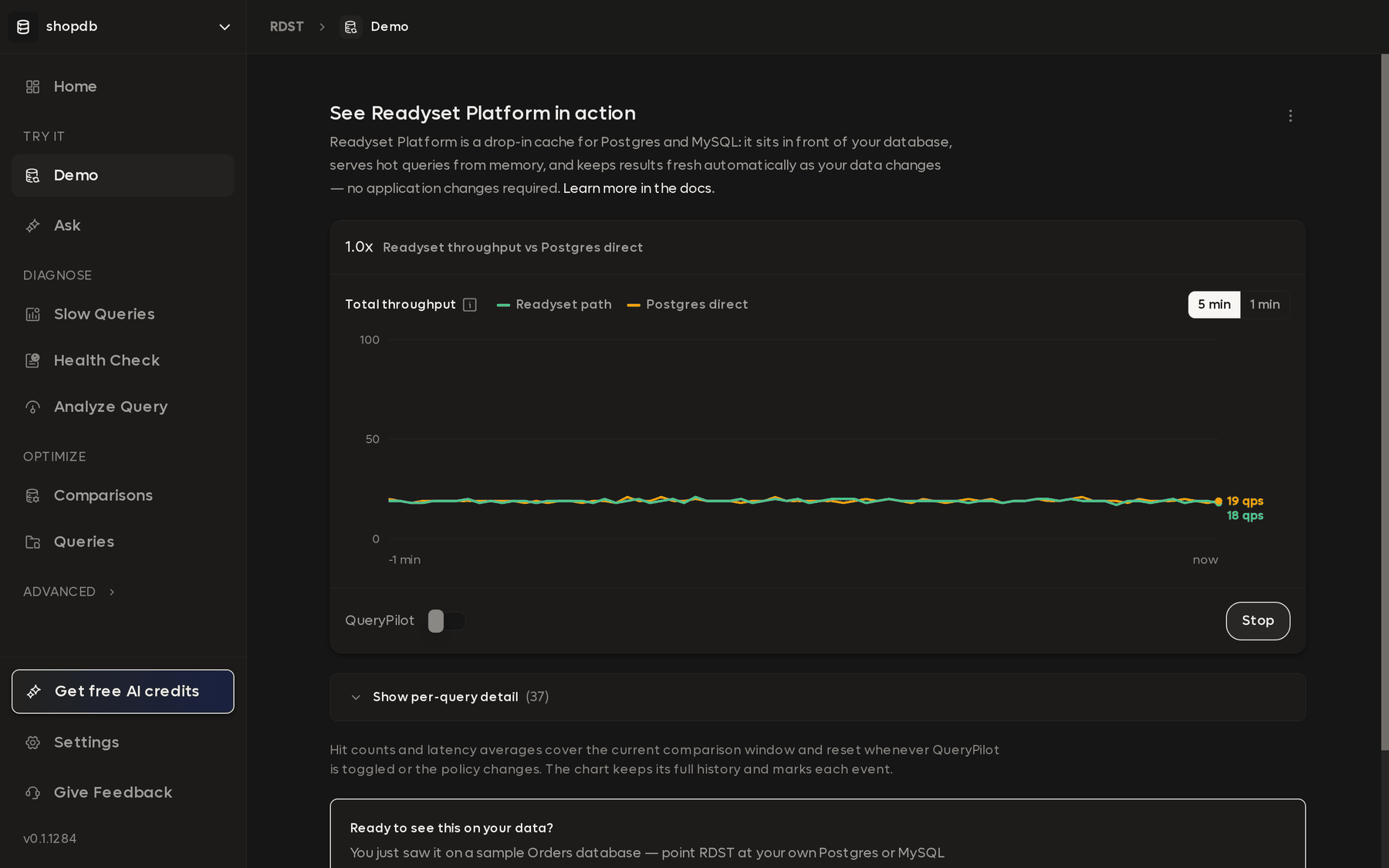Open Health Check in sidebar
1389x868 pixels.
pyautogui.click(x=123, y=361)
